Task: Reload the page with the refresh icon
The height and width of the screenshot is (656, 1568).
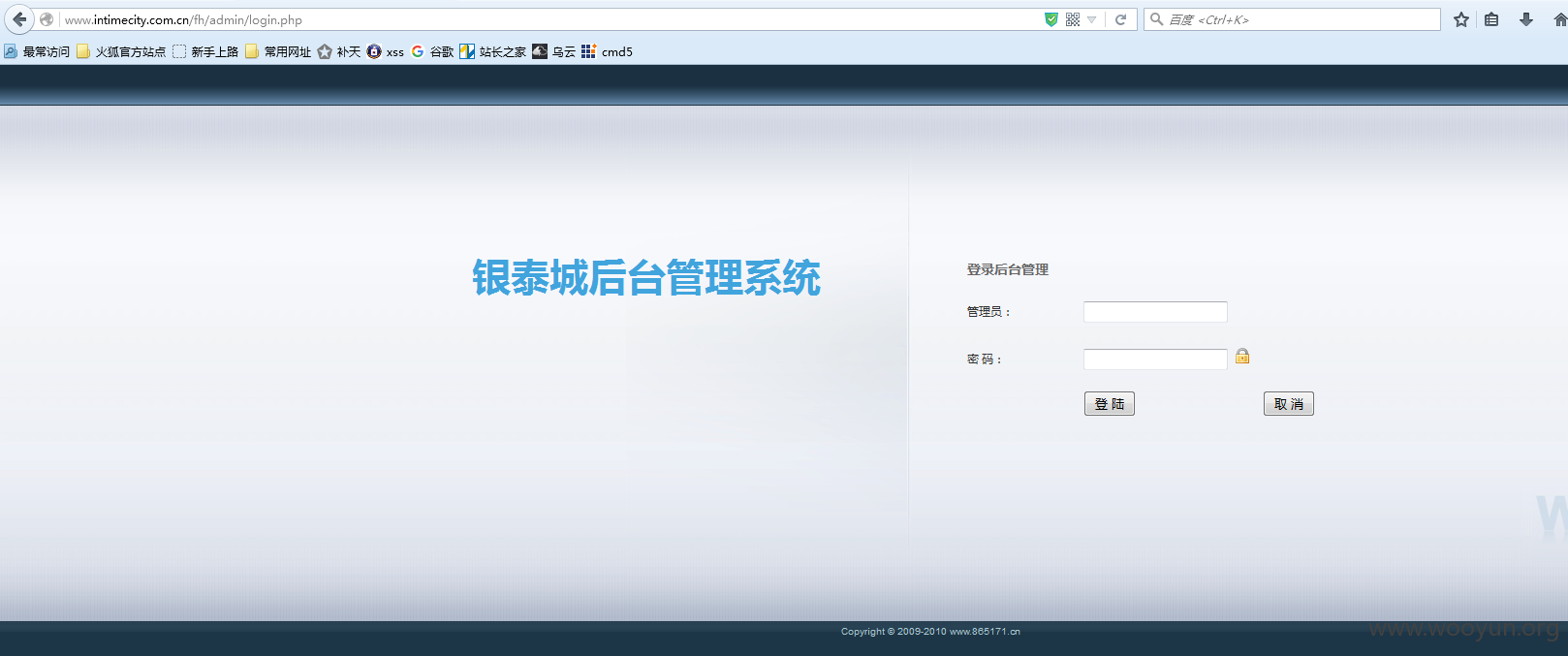Action: 1120,19
